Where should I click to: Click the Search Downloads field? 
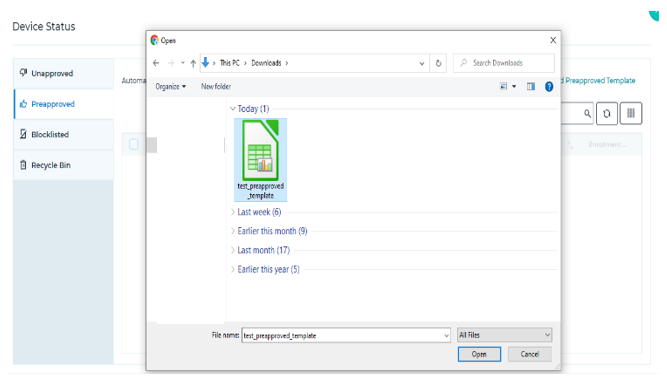click(x=504, y=63)
